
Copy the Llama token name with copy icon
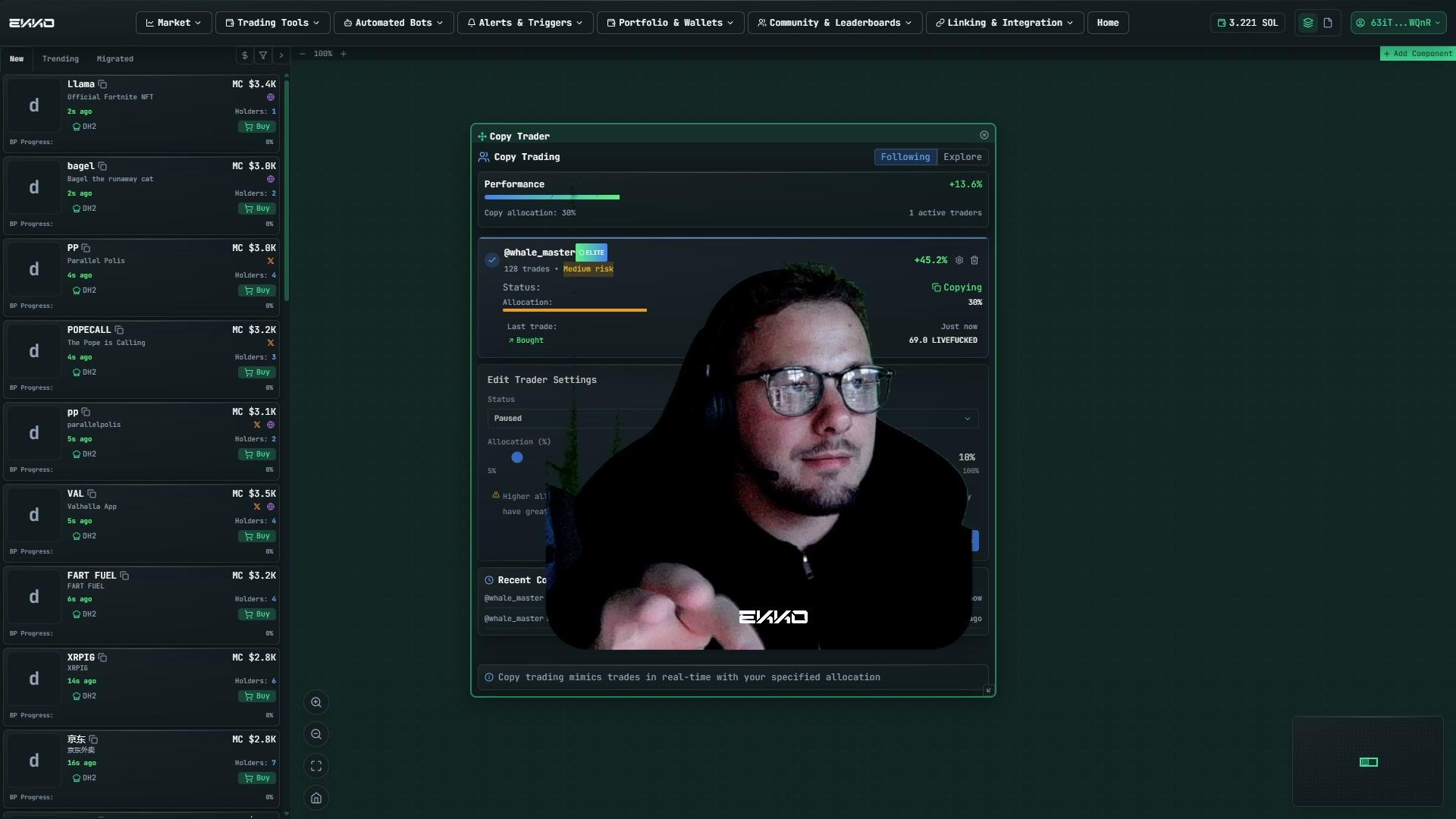coord(103,84)
